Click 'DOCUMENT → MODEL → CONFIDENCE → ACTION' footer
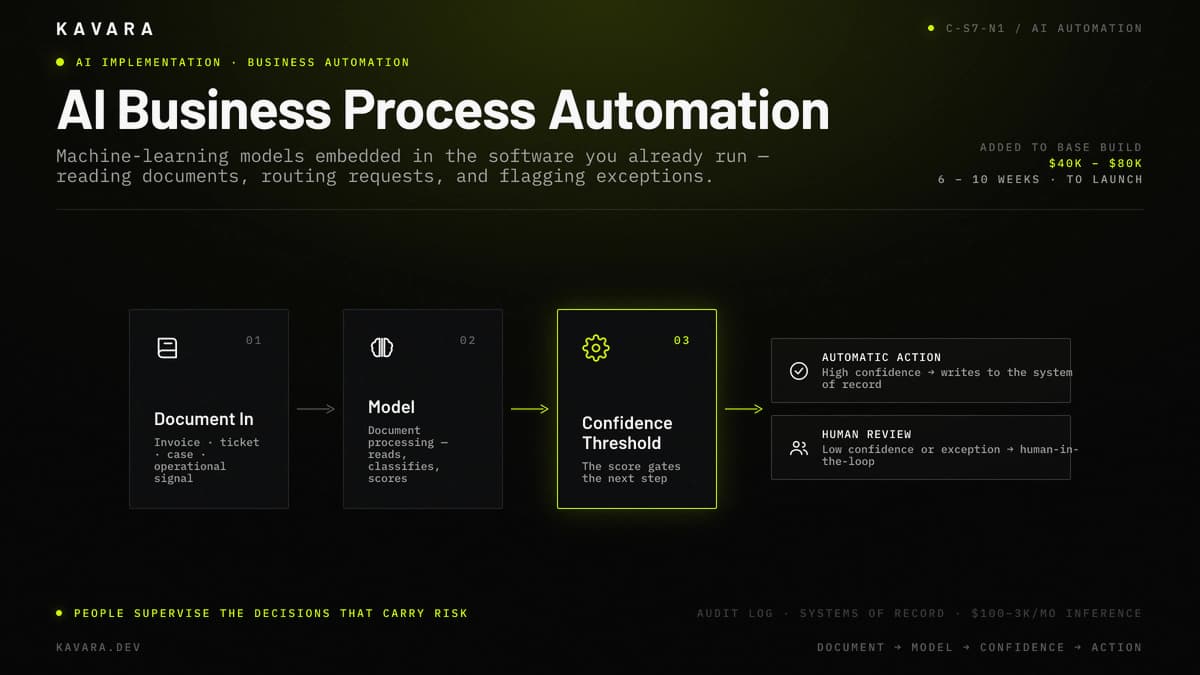The height and width of the screenshot is (675, 1200). click(979, 647)
